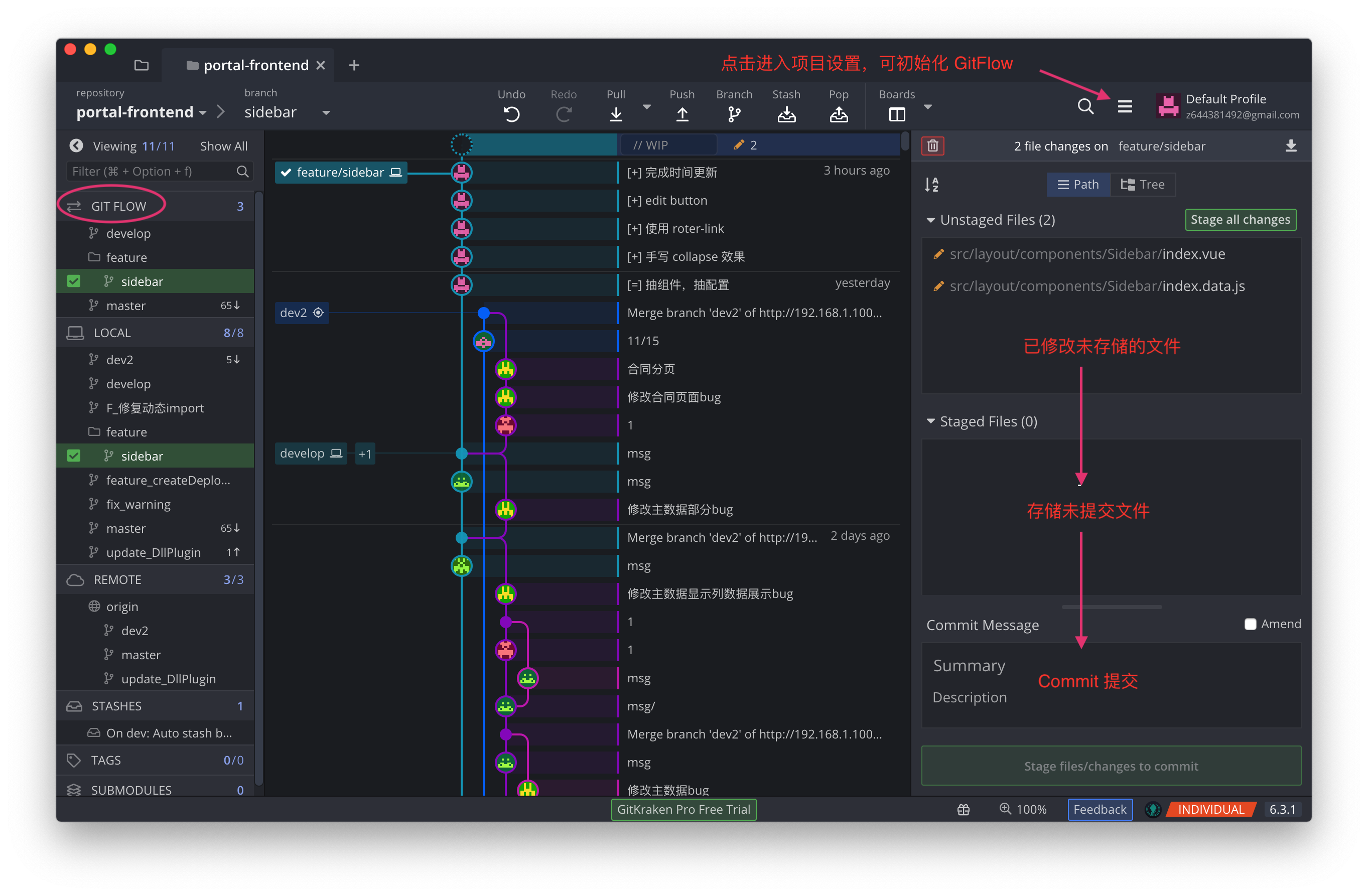
Task: Open the hamburger menu for settings
Action: click(x=1124, y=106)
